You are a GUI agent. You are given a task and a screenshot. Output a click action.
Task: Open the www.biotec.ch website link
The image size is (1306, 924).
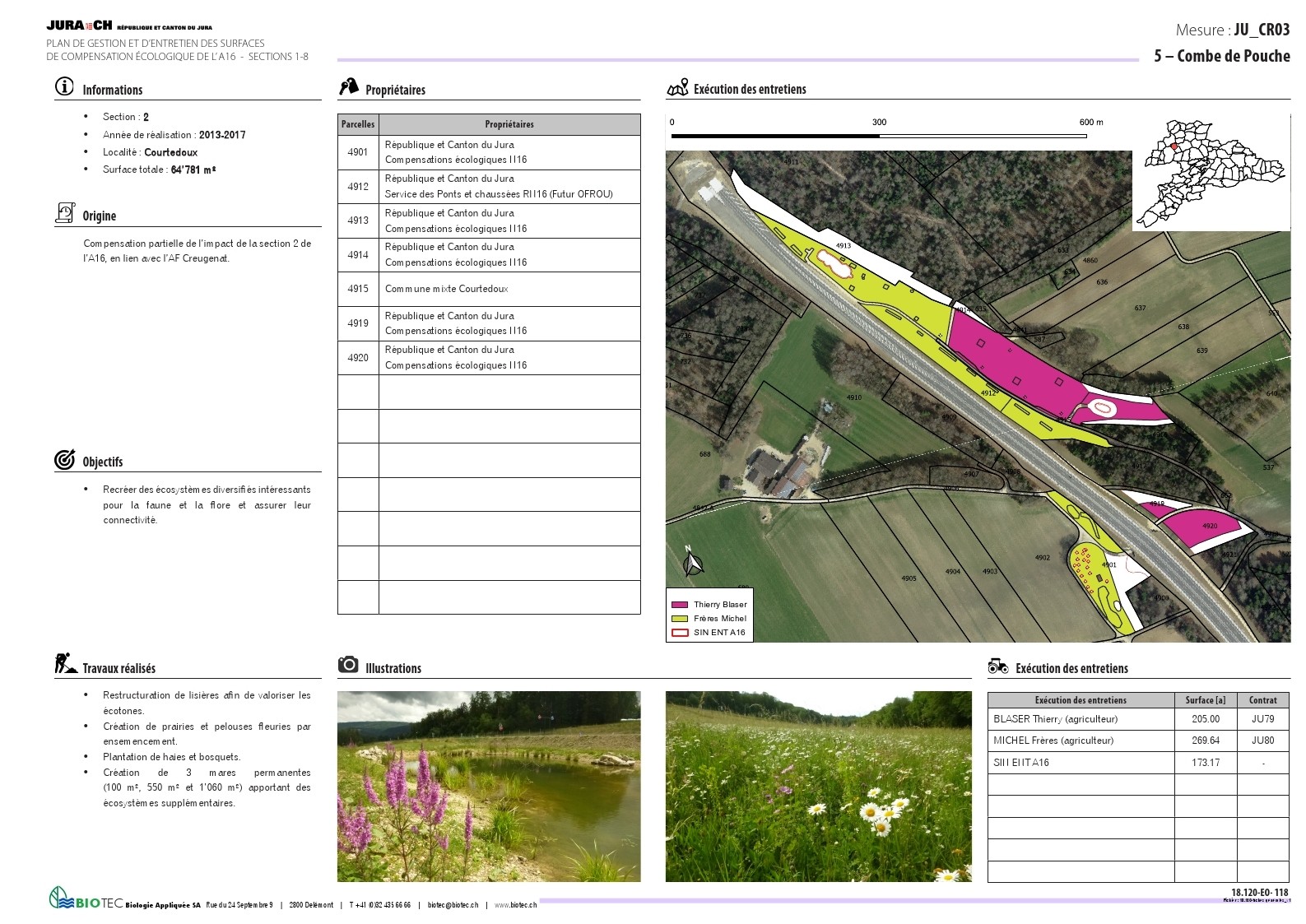[x=515, y=905]
